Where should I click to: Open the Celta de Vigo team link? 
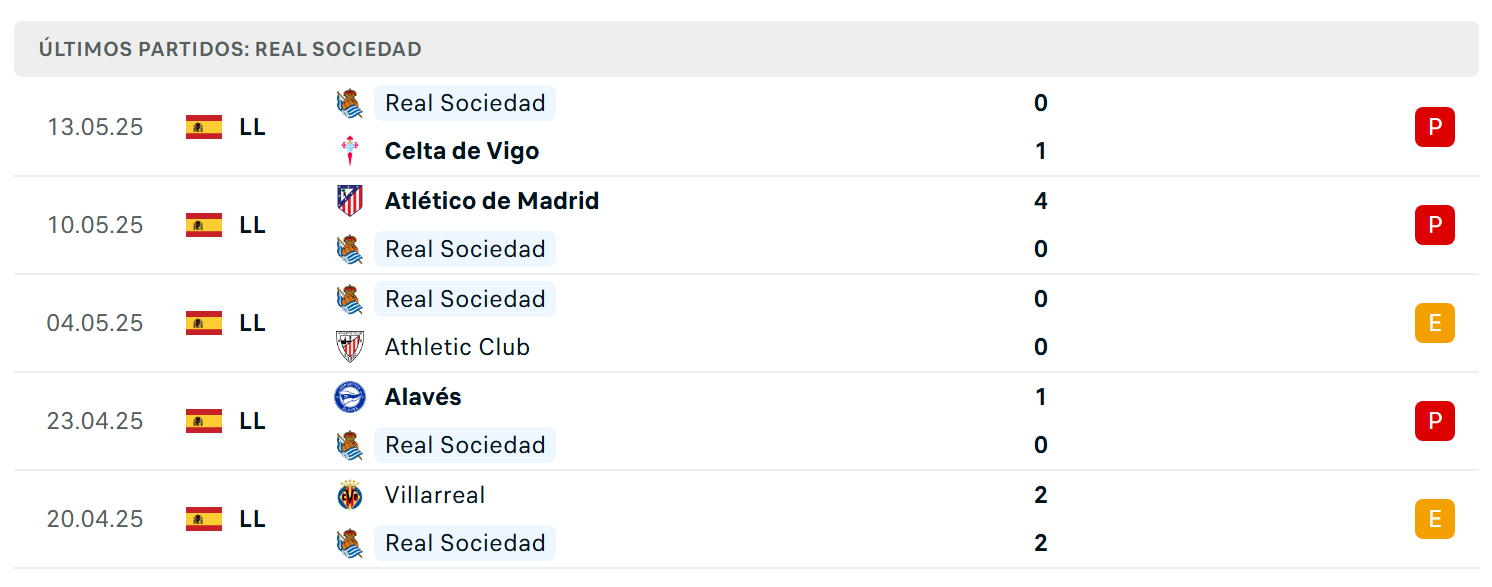[x=462, y=151]
